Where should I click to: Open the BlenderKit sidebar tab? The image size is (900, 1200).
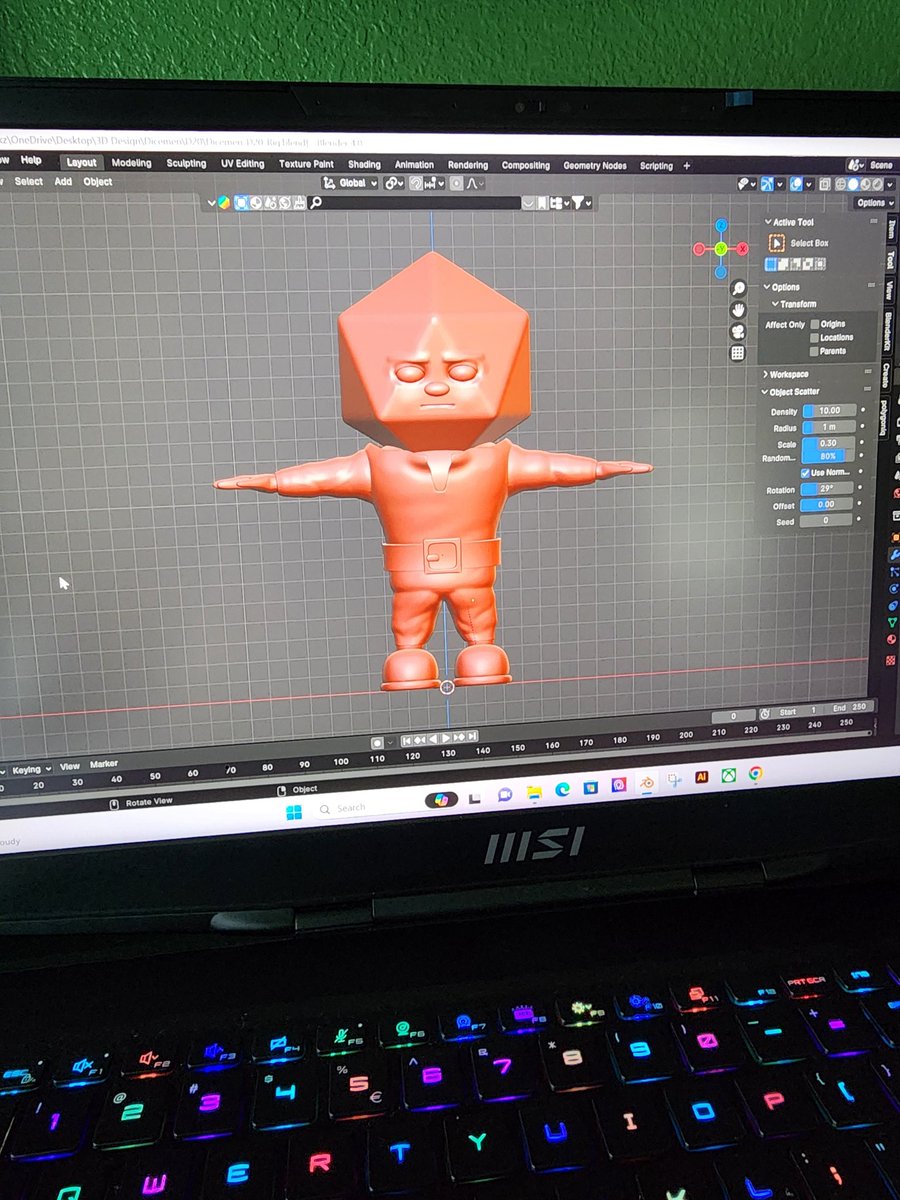888,333
